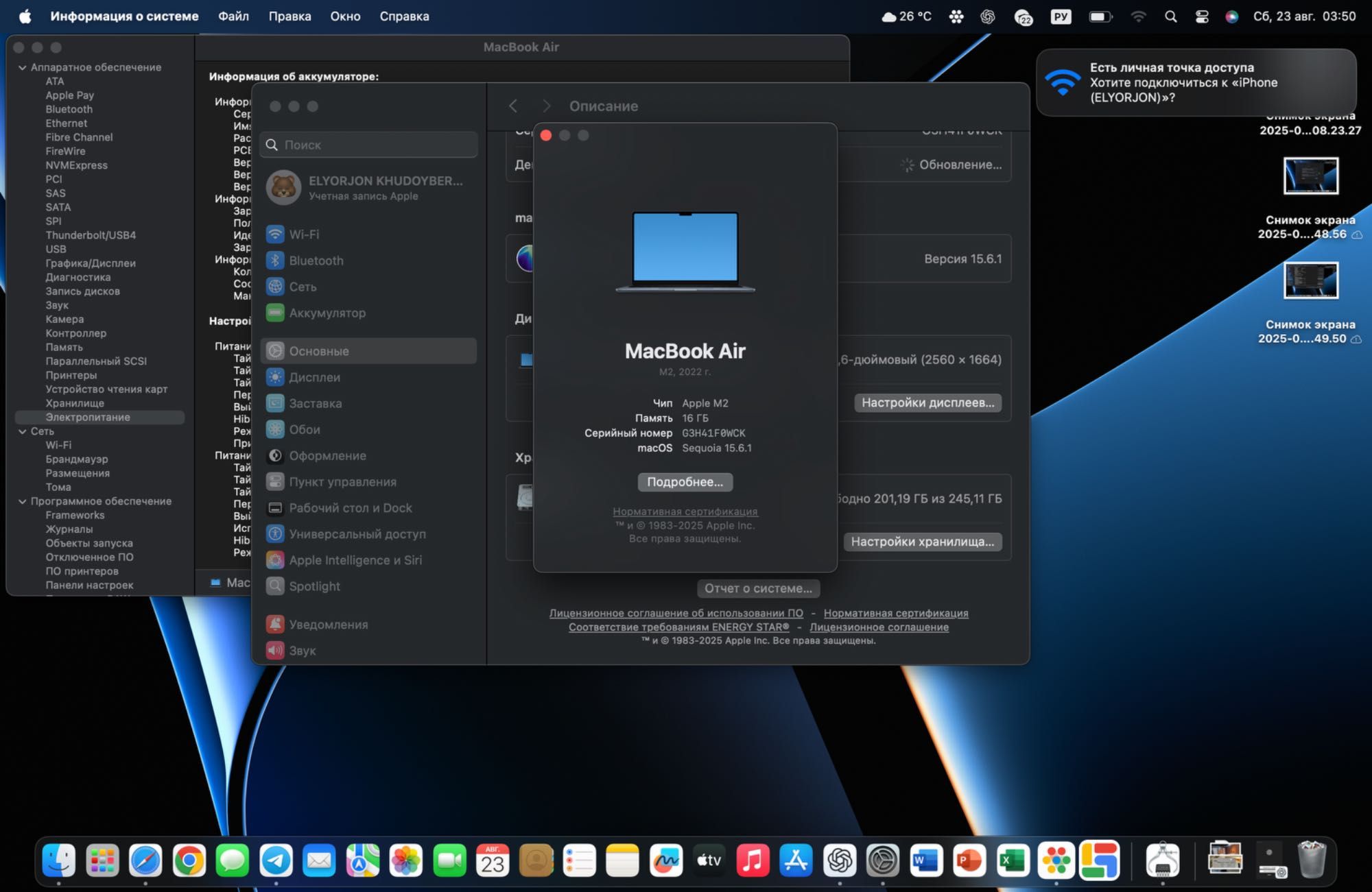The image size is (1372, 892).
Task: Select NVMExpress in hardware tree
Action: [76, 165]
